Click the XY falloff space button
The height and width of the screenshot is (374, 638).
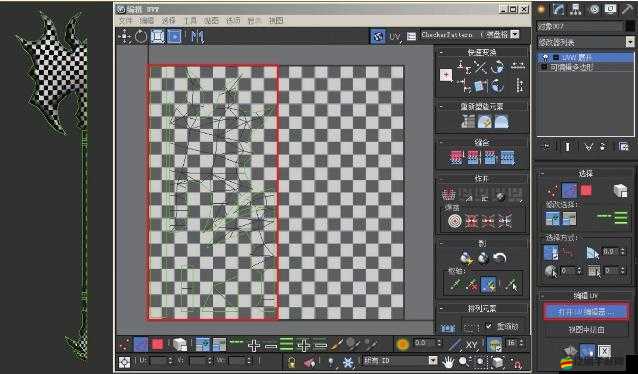[x=472, y=345]
